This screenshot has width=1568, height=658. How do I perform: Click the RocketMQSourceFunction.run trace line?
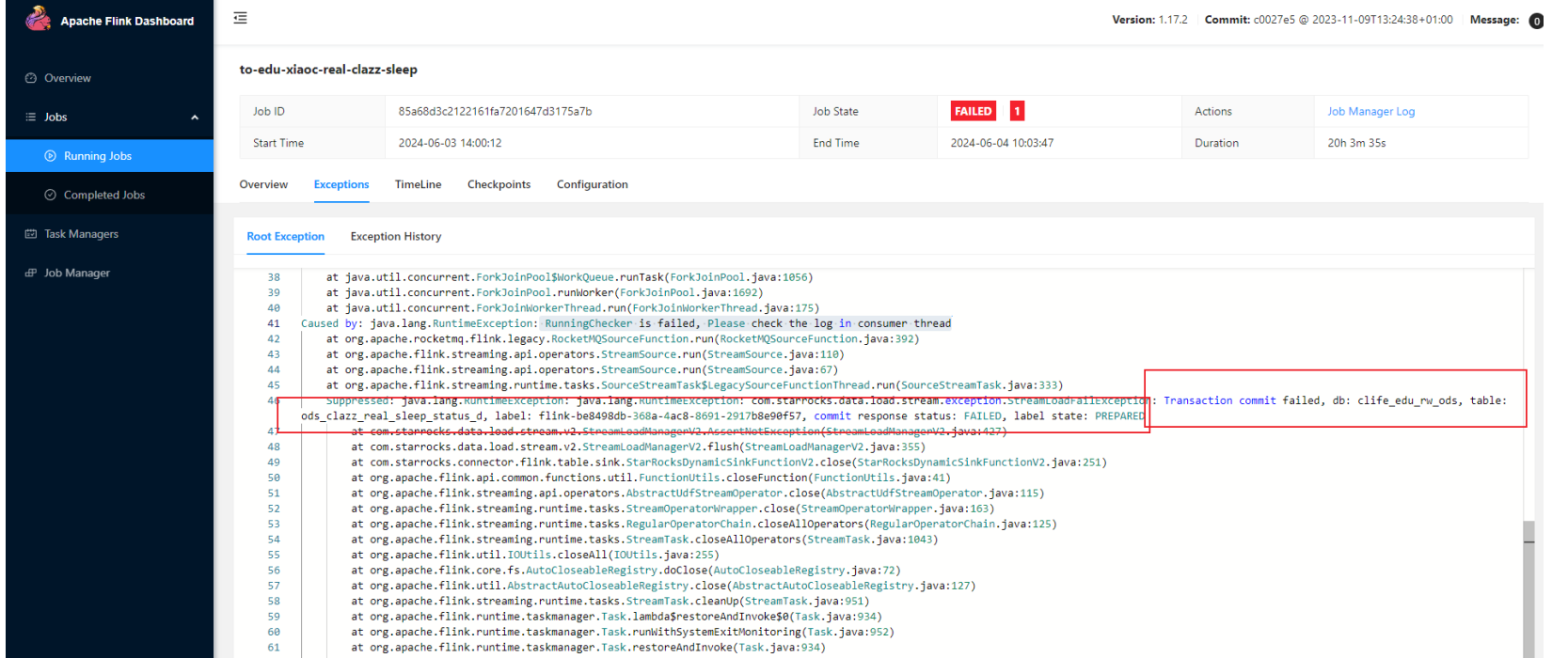click(623, 339)
